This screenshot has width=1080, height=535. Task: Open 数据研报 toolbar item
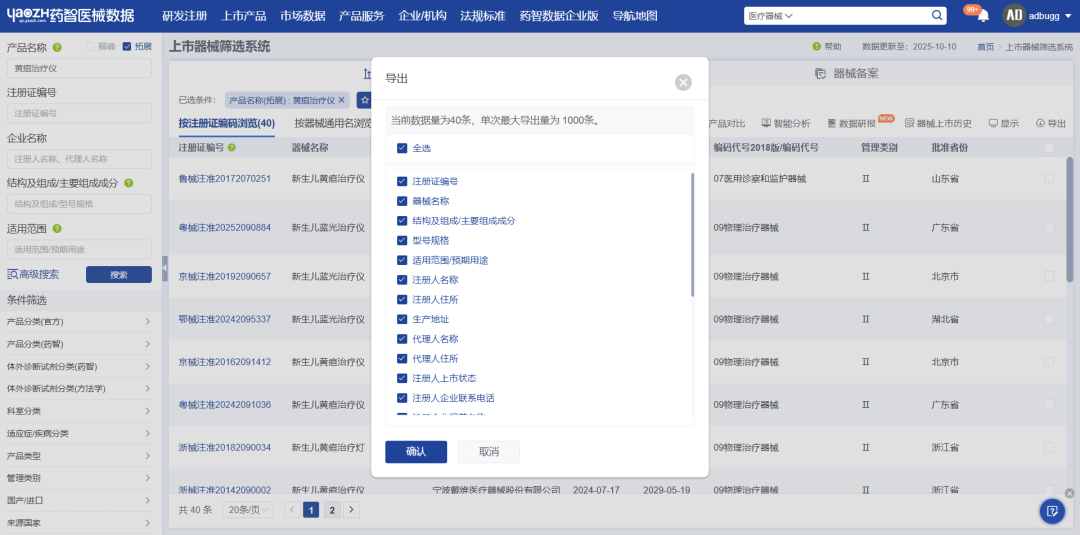[851, 123]
